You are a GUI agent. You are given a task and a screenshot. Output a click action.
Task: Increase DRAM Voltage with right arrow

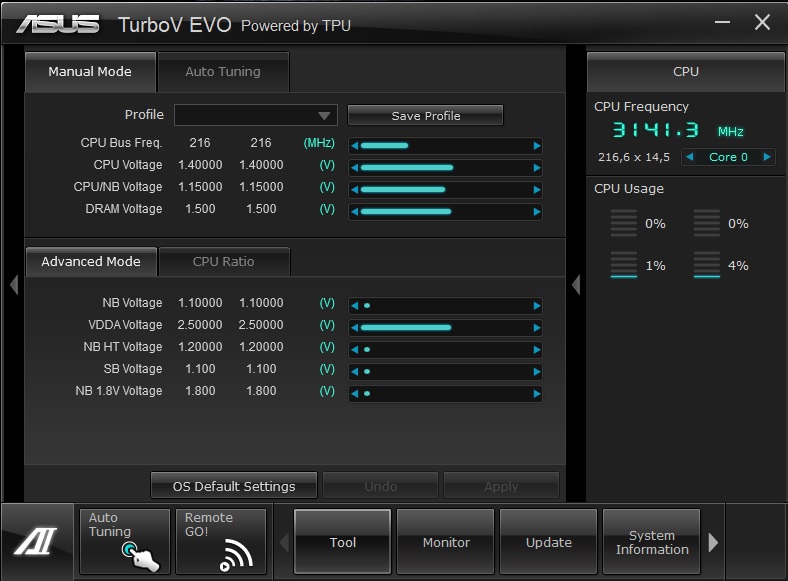point(536,212)
